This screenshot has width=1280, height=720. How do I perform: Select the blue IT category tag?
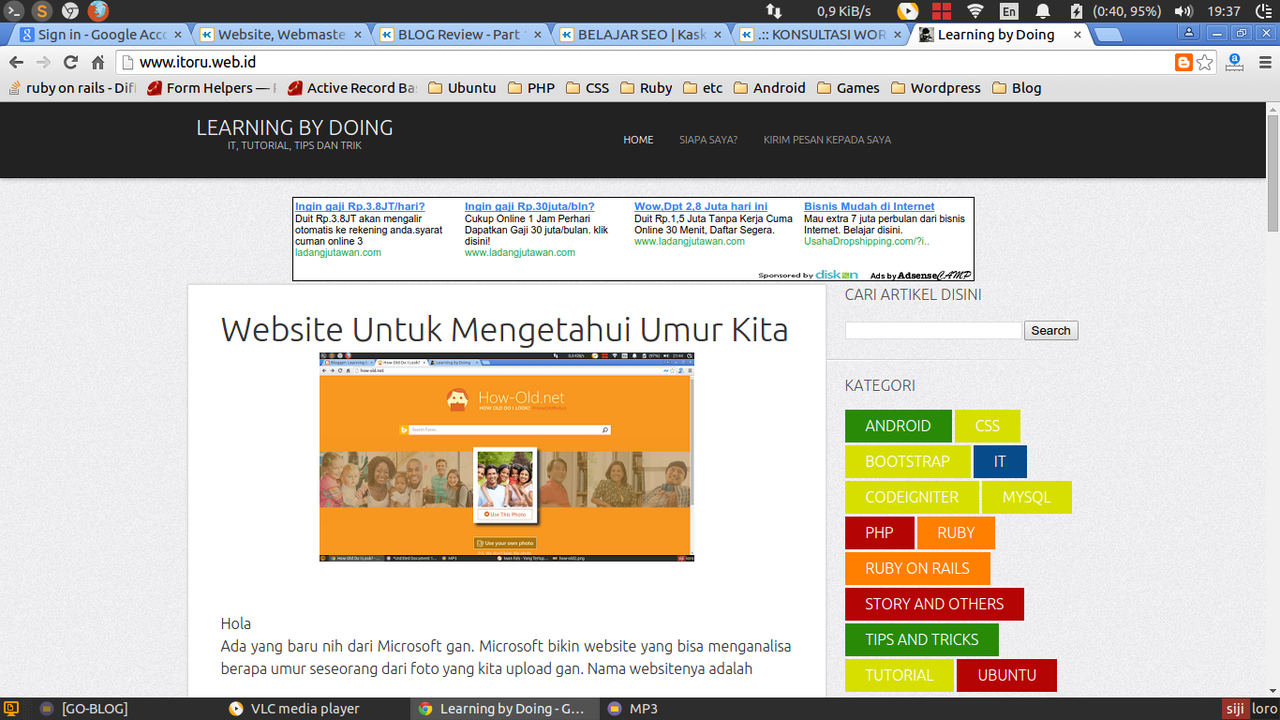[x=1000, y=462]
